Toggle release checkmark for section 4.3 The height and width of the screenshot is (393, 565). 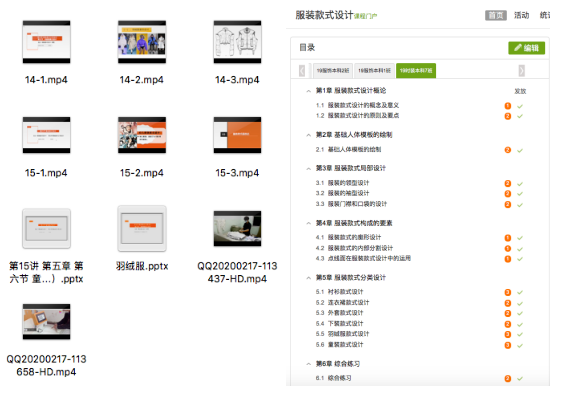point(520,259)
